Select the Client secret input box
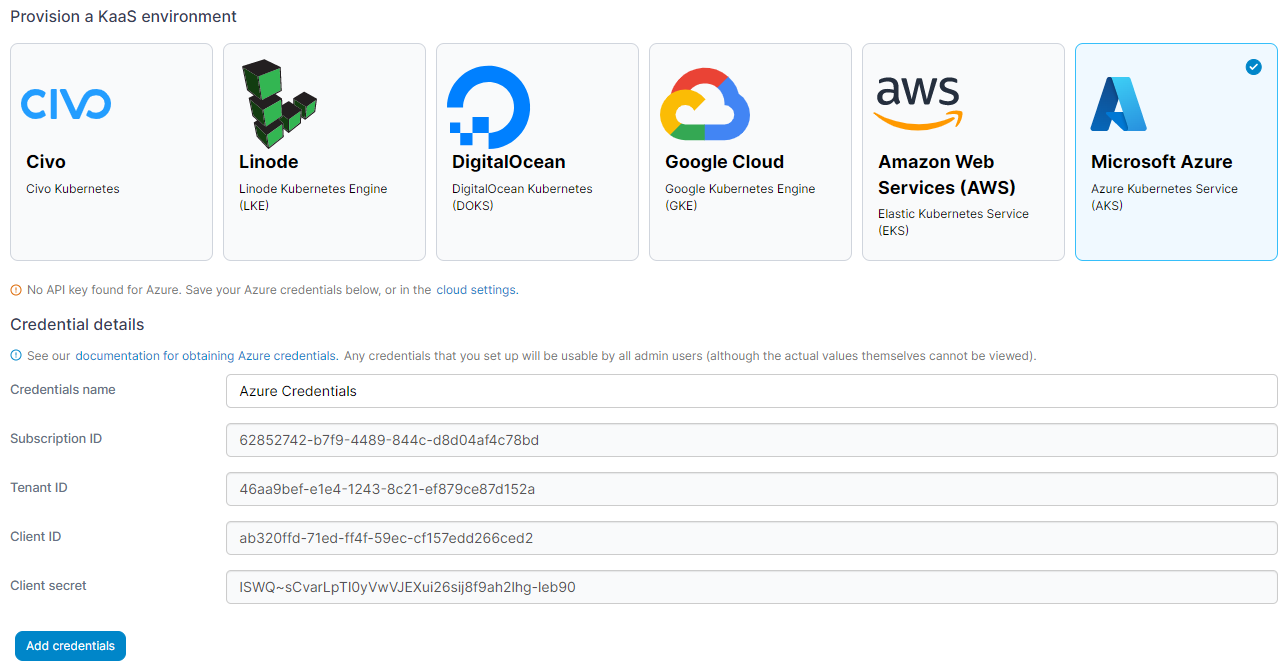 point(752,587)
